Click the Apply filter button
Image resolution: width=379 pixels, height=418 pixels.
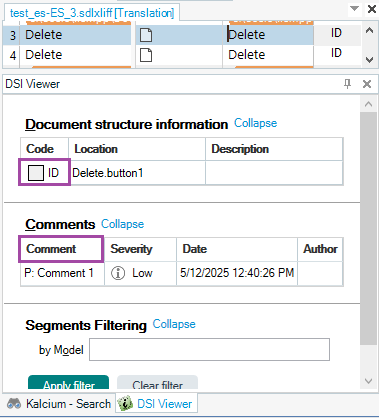tap(68, 382)
